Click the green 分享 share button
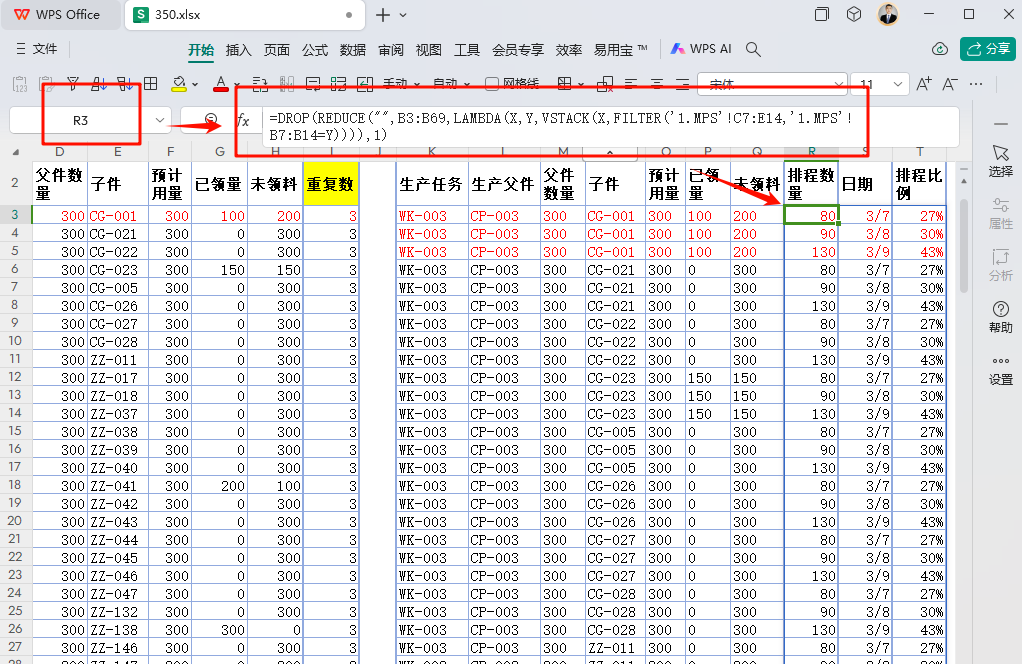The image size is (1022, 664). pos(987,49)
